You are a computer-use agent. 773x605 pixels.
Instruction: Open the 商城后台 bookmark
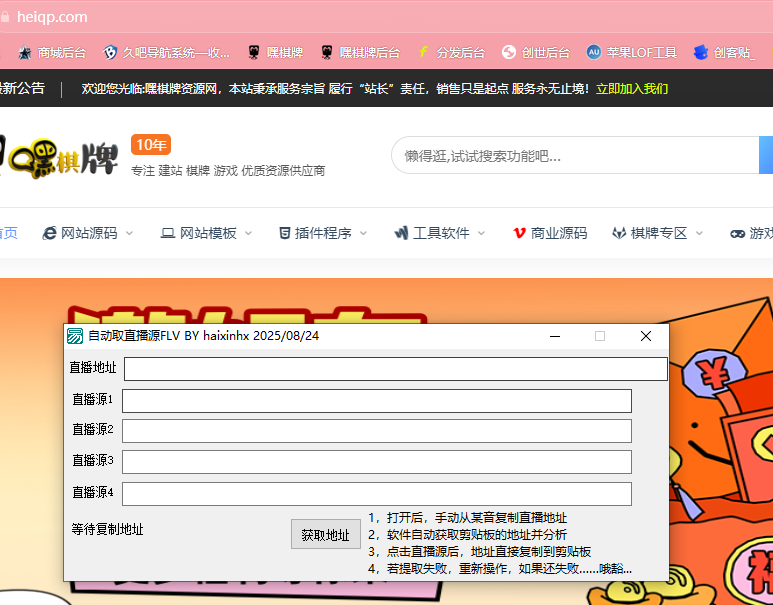(52, 52)
